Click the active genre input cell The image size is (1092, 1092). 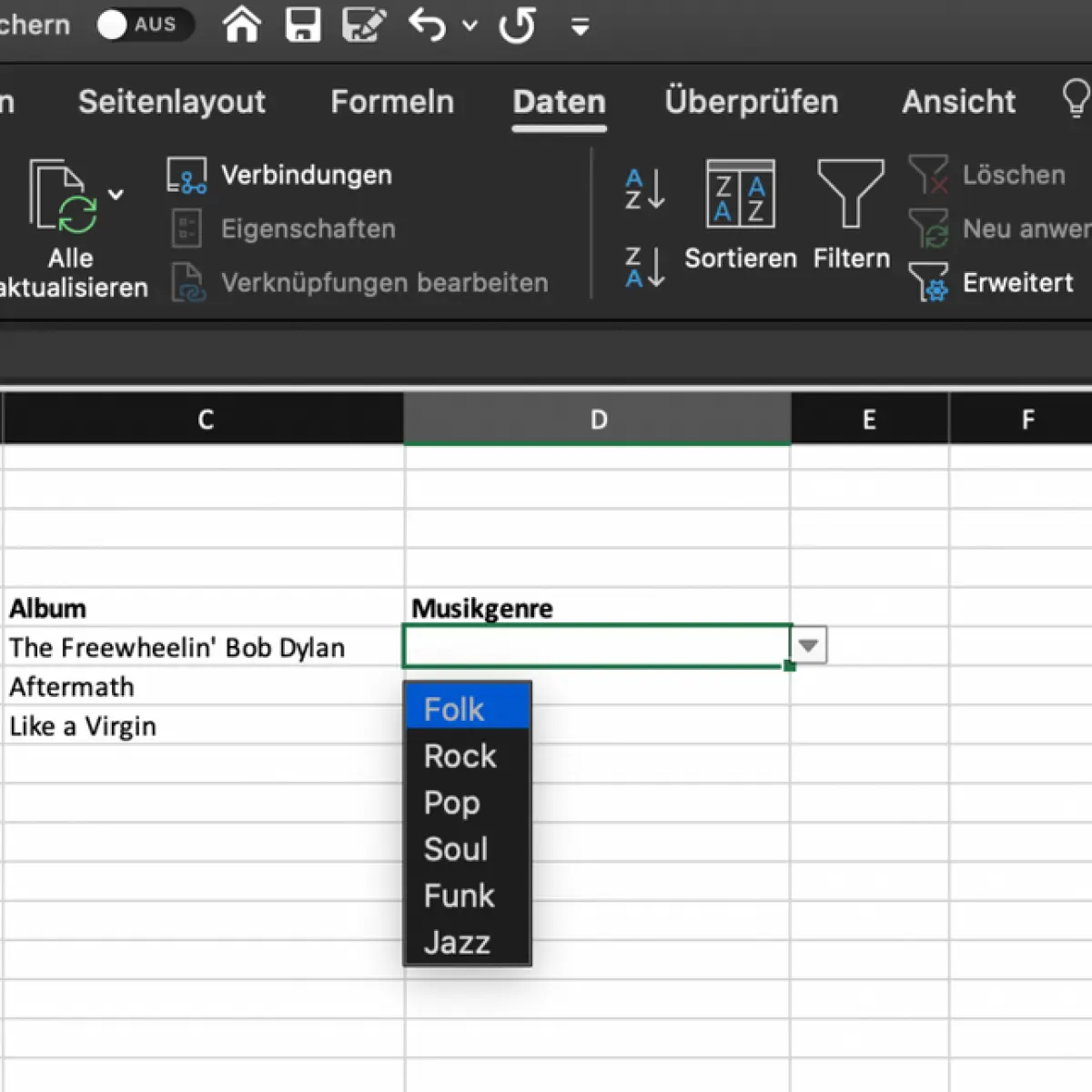[x=597, y=646]
